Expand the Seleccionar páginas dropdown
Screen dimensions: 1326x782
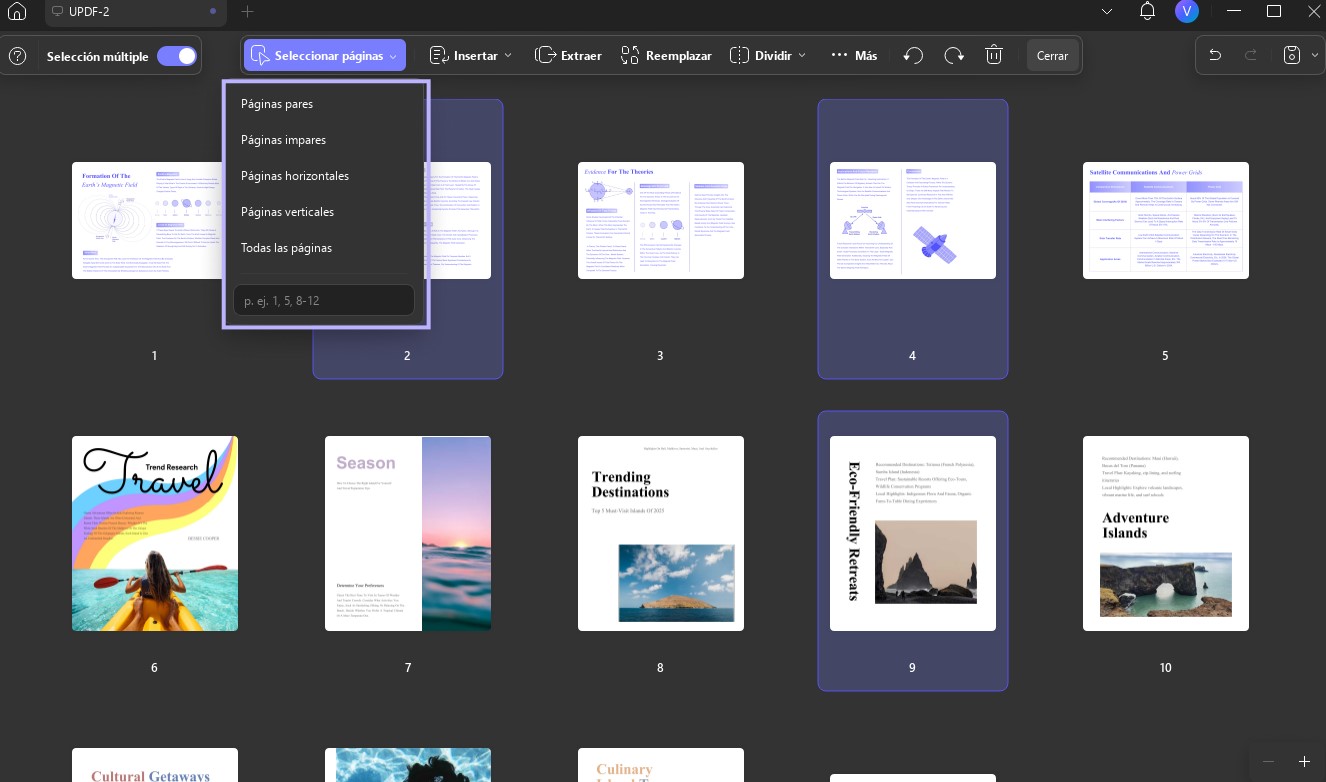tap(325, 56)
